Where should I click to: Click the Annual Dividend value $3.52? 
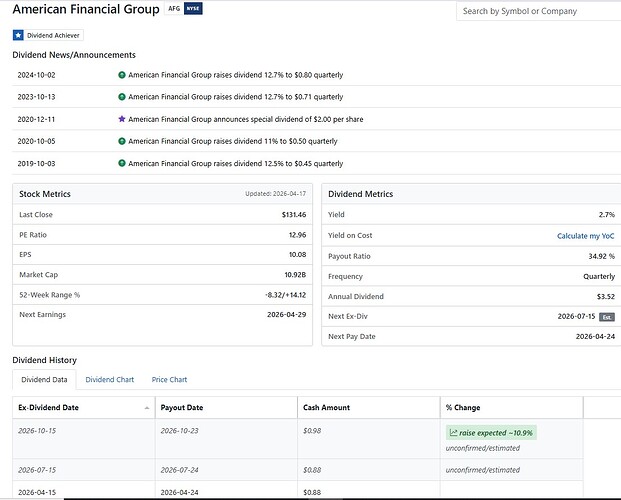tap(606, 296)
